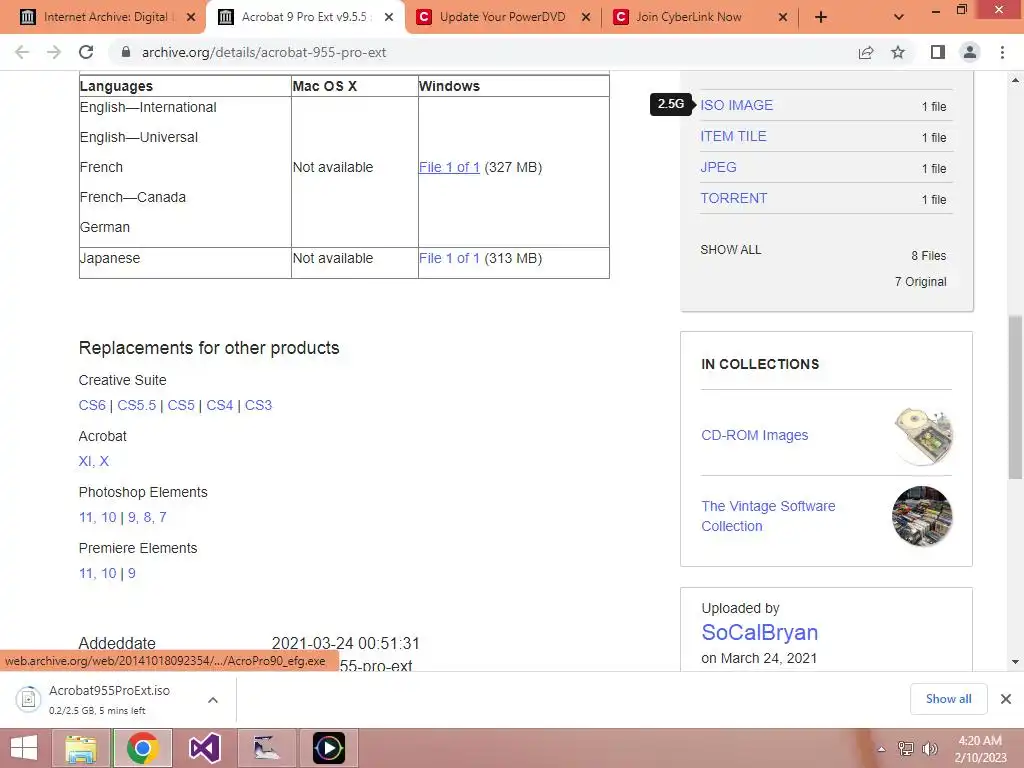Open the CS5.5 replacement link
This screenshot has width=1024, height=768.
click(136, 405)
